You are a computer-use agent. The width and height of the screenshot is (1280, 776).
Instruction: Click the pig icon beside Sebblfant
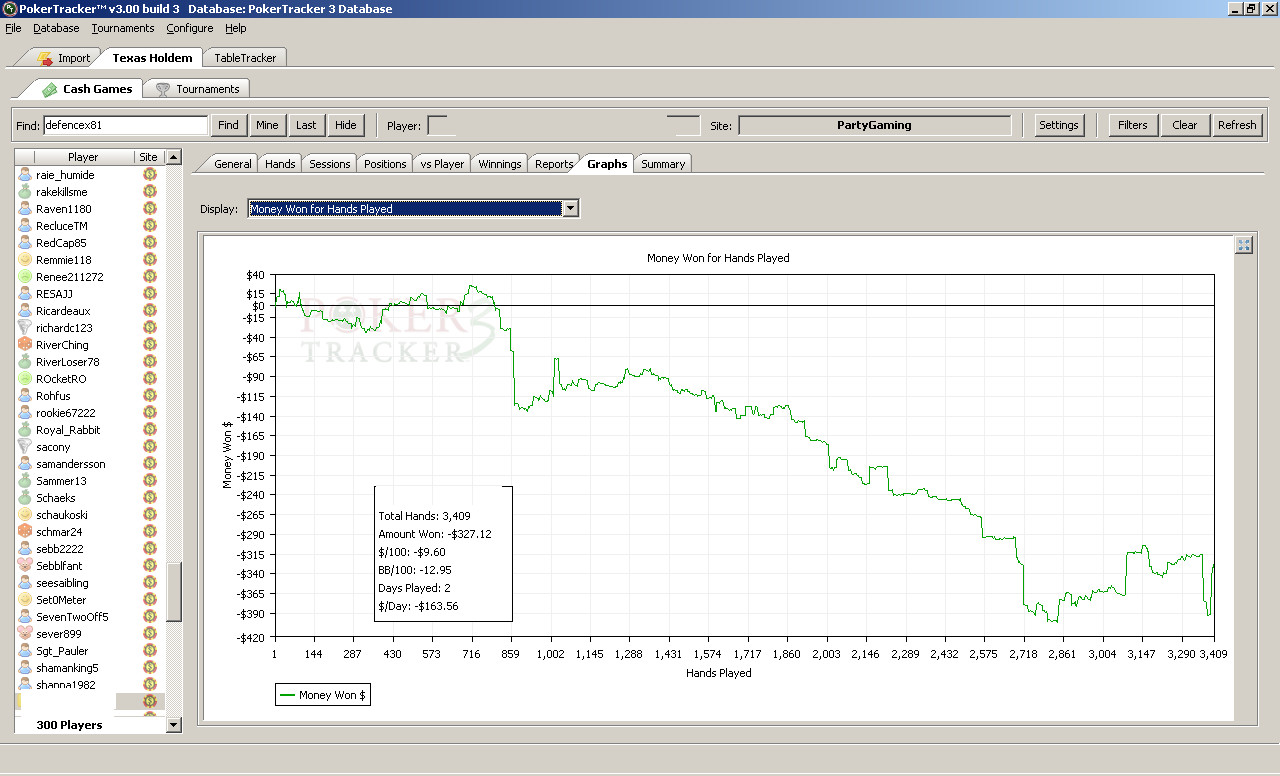[25, 566]
